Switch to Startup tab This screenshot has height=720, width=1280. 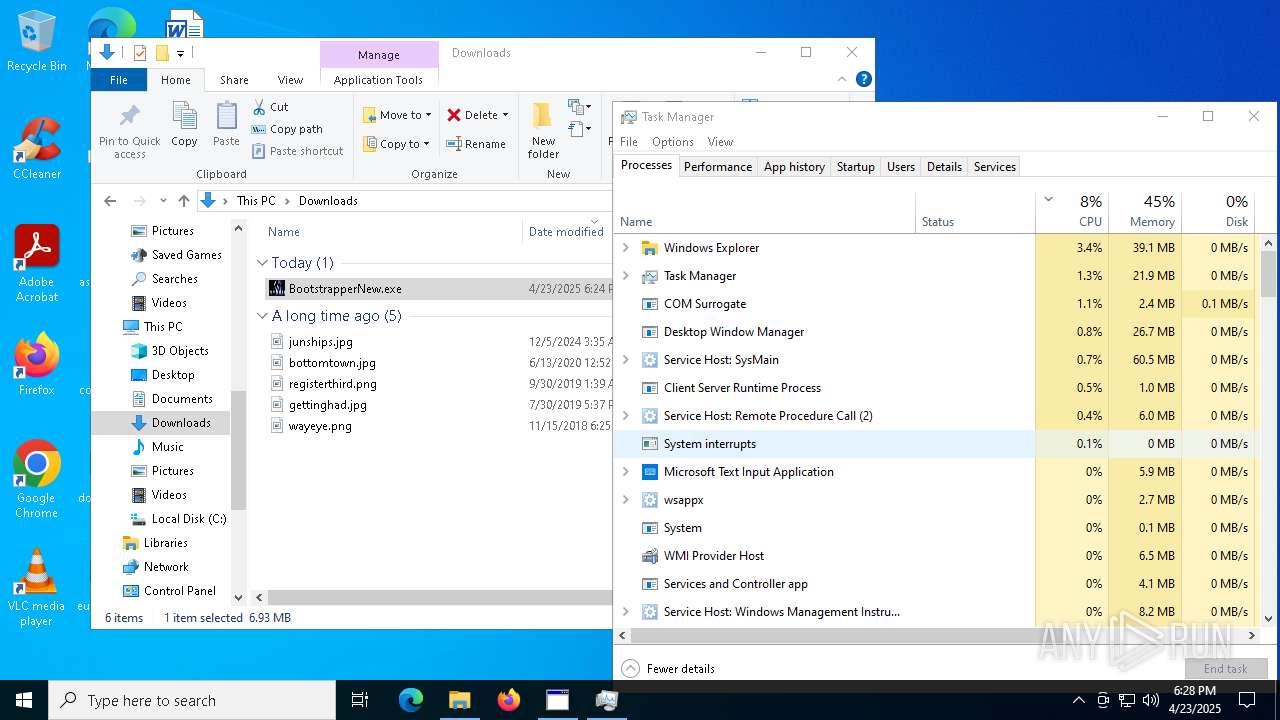coord(855,167)
